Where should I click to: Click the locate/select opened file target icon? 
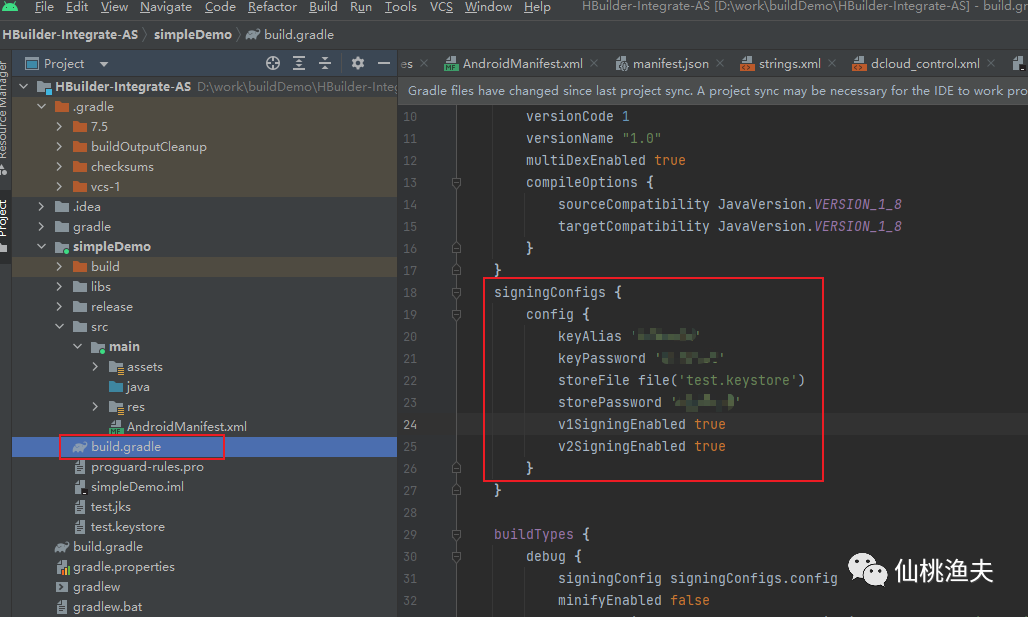pos(273,63)
